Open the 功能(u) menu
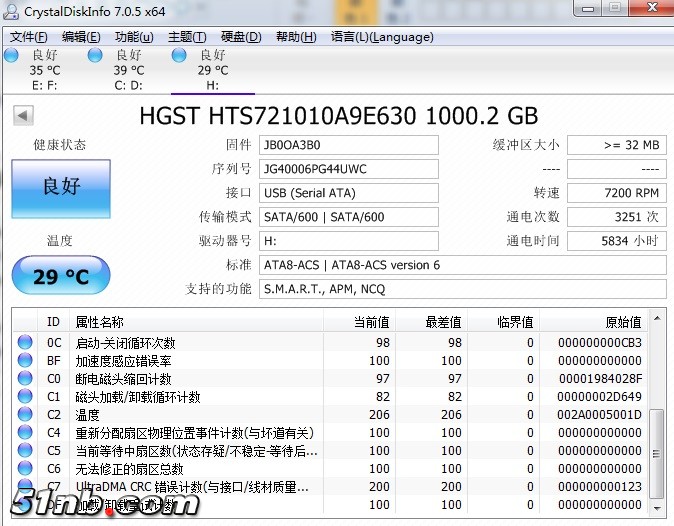The width and height of the screenshot is (674, 526). (134, 37)
